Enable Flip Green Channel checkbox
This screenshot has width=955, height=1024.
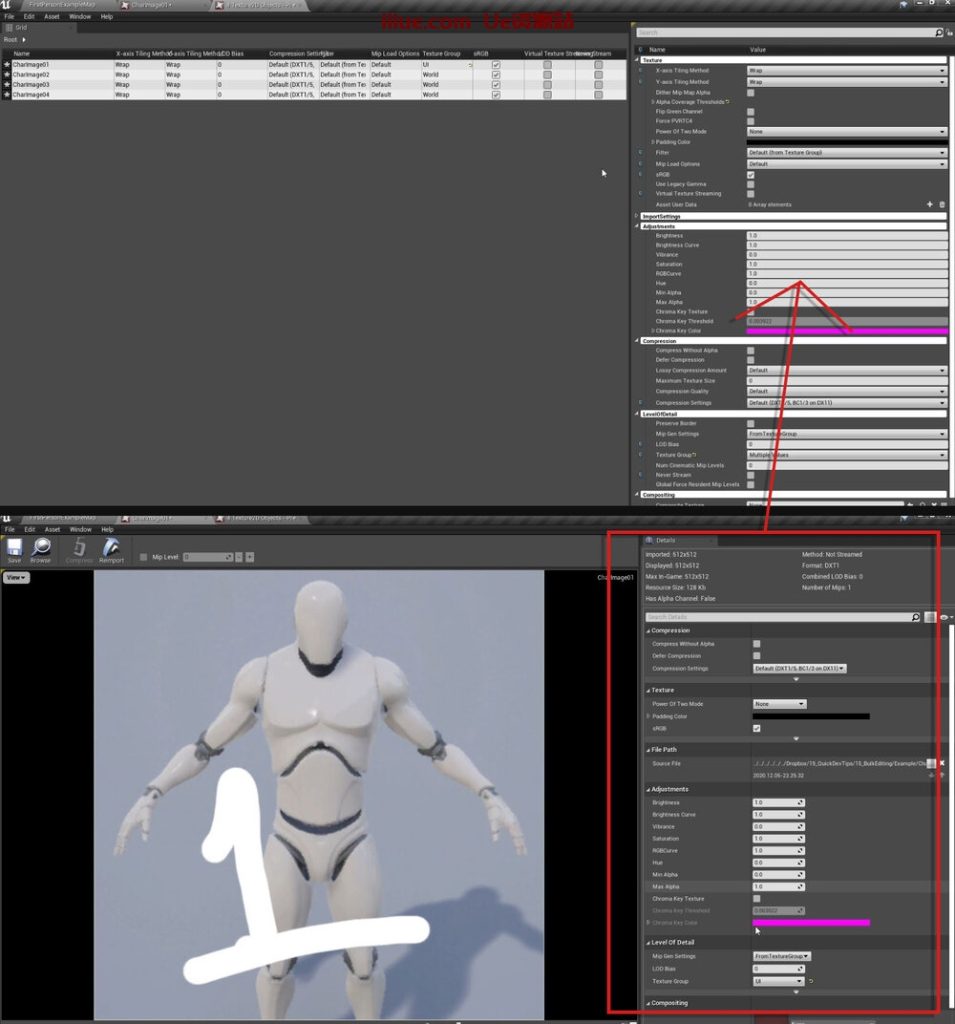tap(751, 112)
